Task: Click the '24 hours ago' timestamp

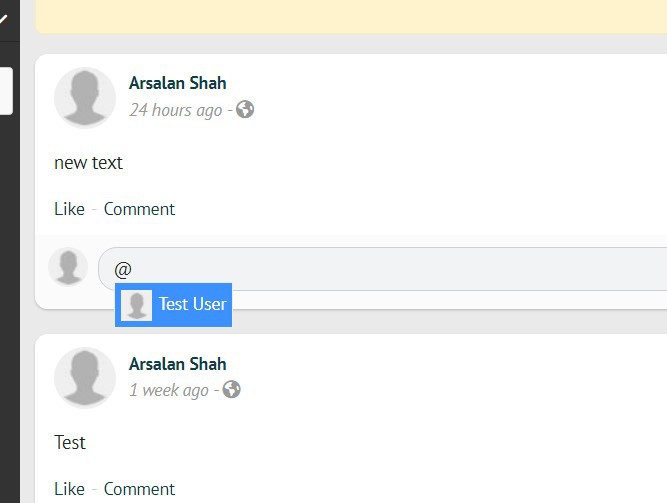Action: click(175, 110)
